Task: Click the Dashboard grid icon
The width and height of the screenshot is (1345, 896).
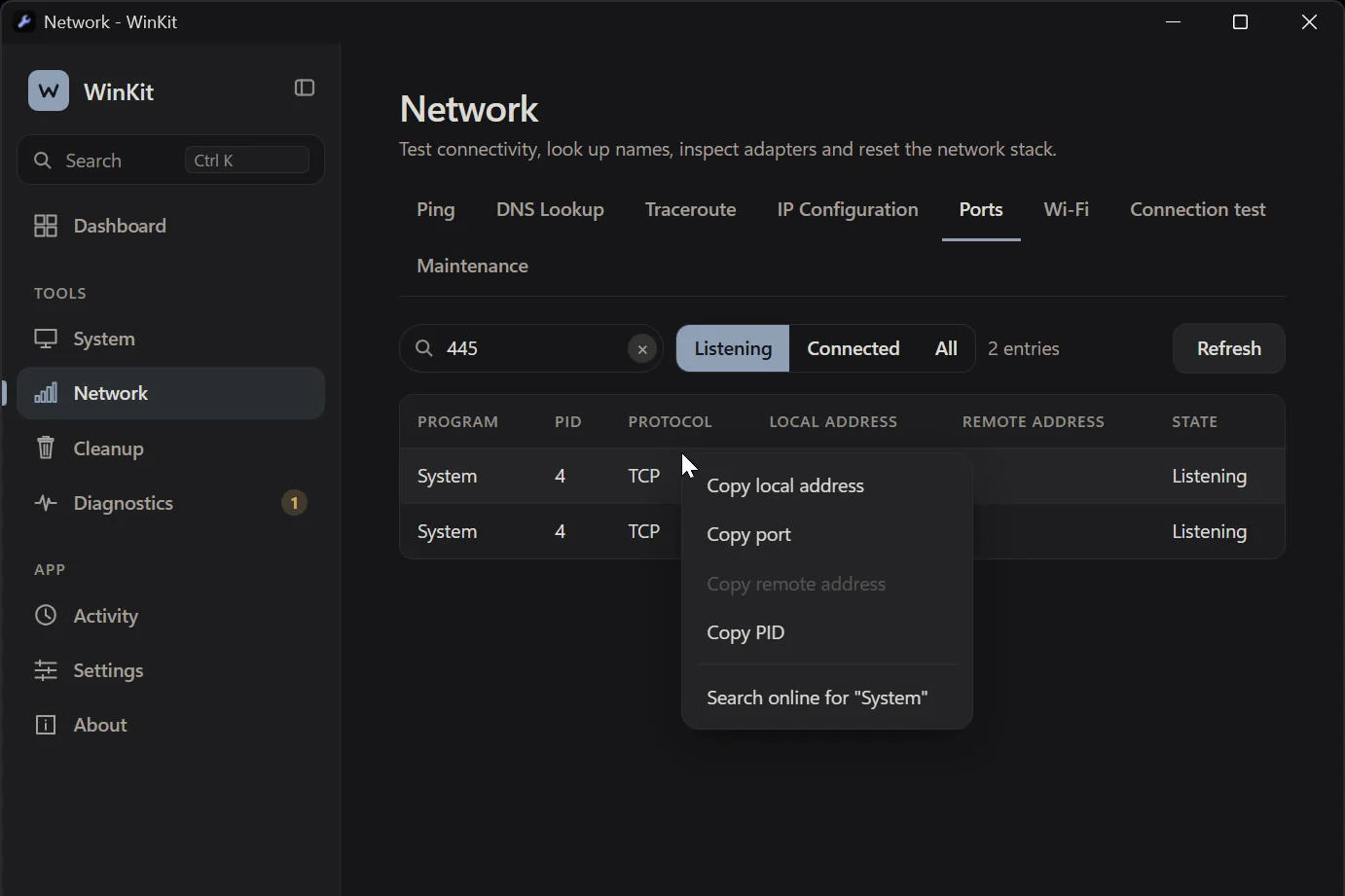Action: [x=46, y=226]
